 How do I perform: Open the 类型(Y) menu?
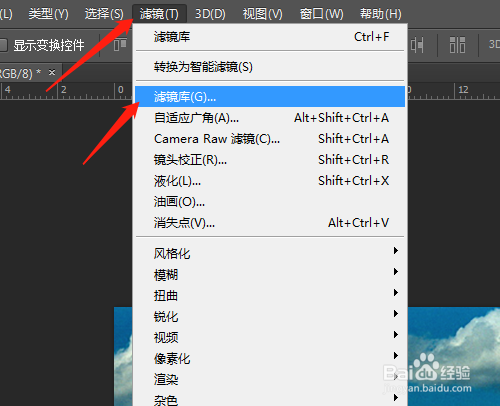pyautogui.click(x=48, y=14)
